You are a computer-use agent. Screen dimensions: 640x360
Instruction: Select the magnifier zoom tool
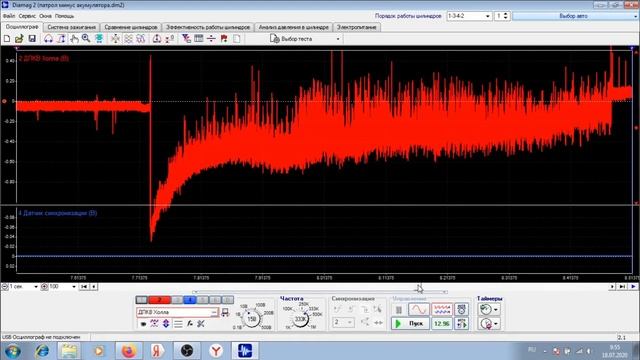(x=86, y=39)
